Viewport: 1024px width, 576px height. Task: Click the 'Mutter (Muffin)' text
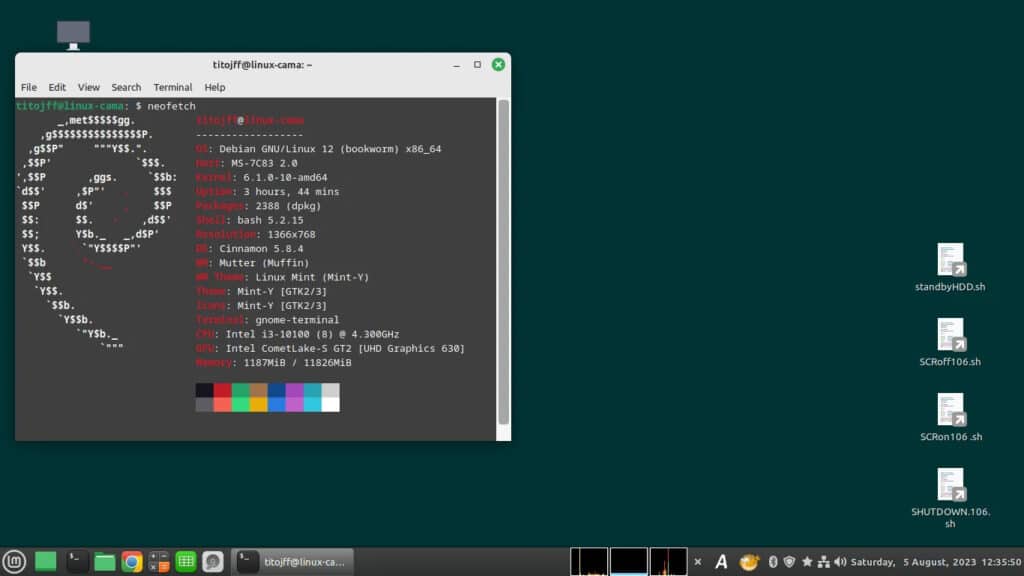(264, 263)
